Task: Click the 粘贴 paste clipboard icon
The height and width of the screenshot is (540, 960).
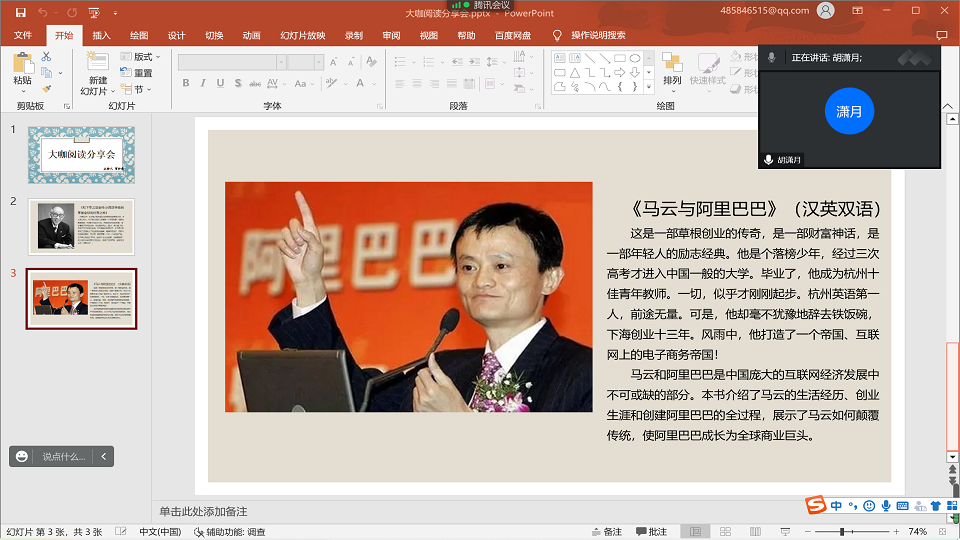Action: [23, 64]
